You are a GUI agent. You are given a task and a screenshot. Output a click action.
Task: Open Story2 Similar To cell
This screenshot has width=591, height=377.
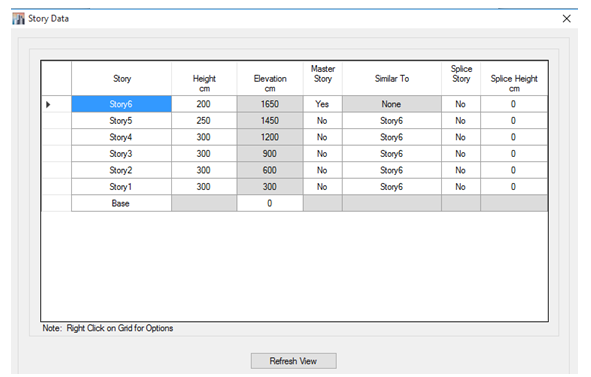pos(392,170)
